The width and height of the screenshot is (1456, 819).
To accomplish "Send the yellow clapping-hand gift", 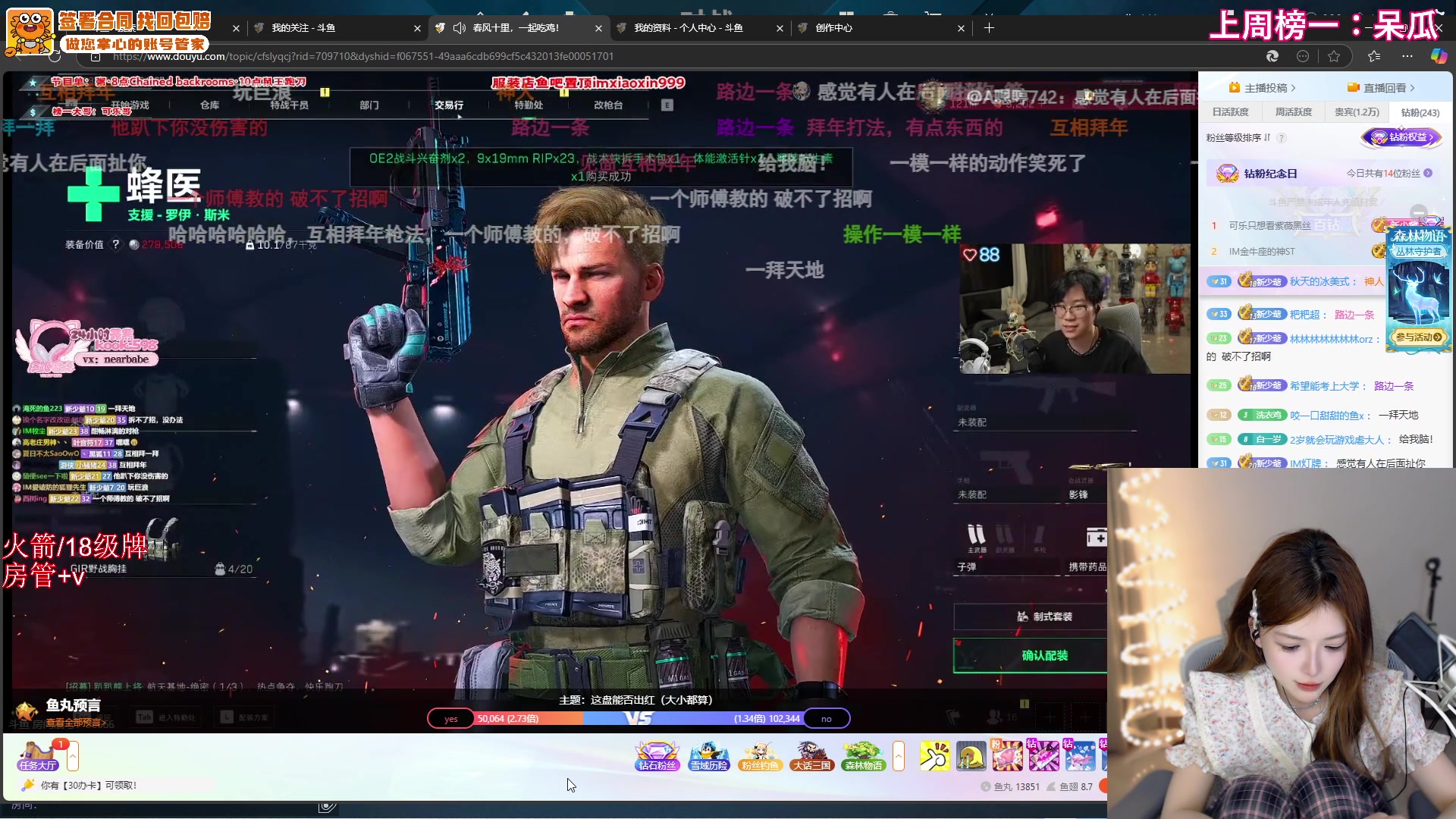I will tap(934, 756).
